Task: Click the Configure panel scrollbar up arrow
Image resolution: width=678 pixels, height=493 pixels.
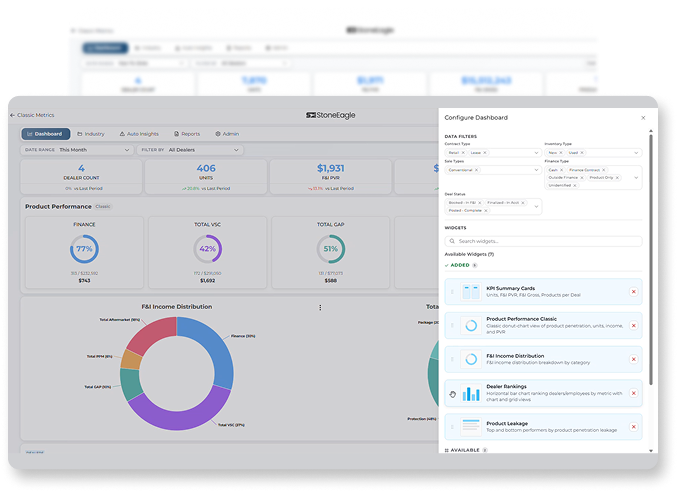Action: [x=651, y=131]
